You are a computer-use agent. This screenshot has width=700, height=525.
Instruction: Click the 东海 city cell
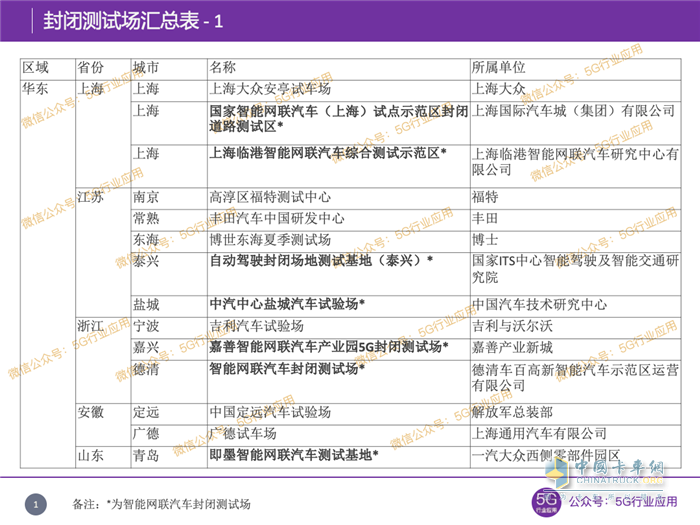pyautogui.click(x=169, y=242)
